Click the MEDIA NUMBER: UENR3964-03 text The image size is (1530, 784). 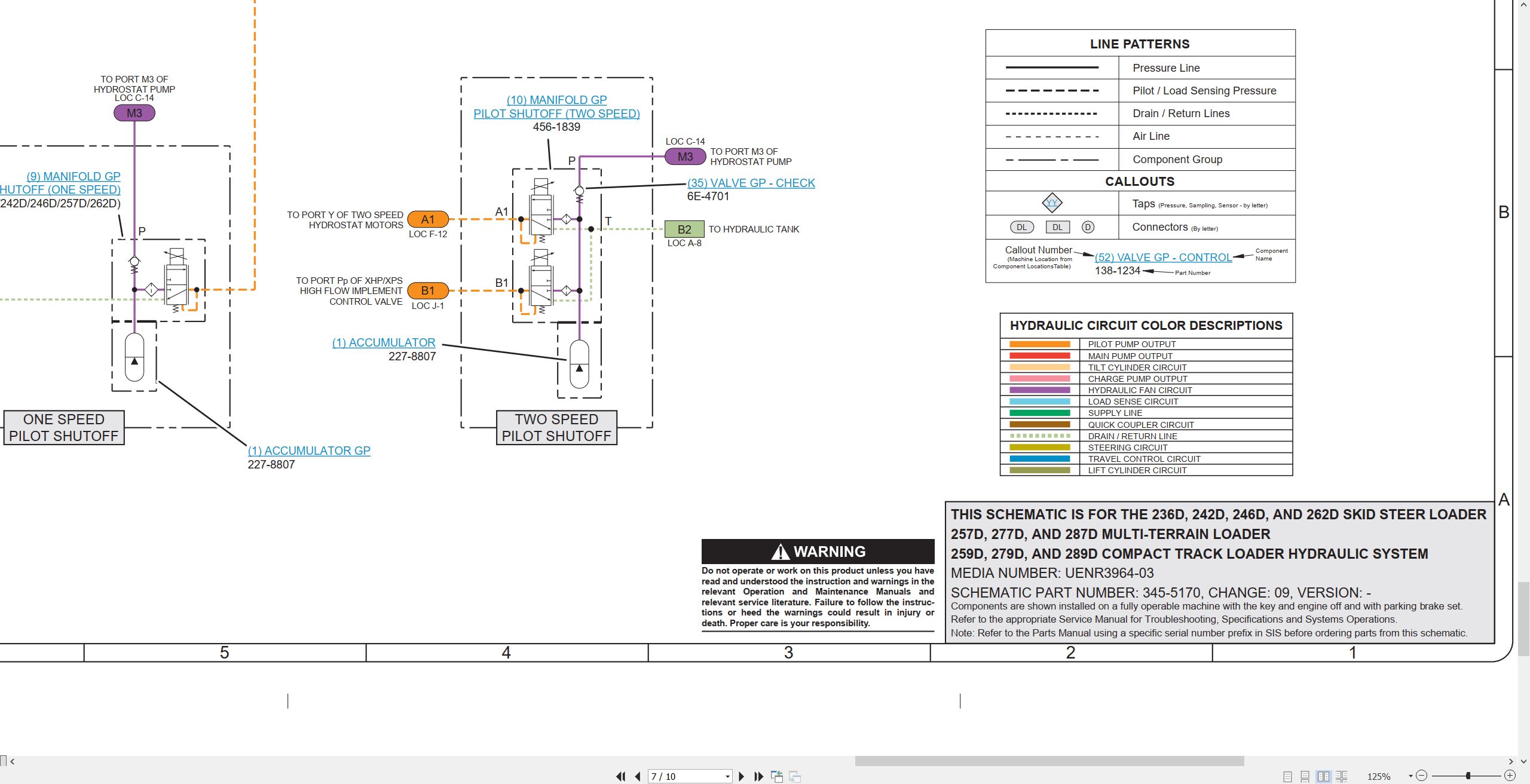pyautogui.click(x=1052, y=573)
